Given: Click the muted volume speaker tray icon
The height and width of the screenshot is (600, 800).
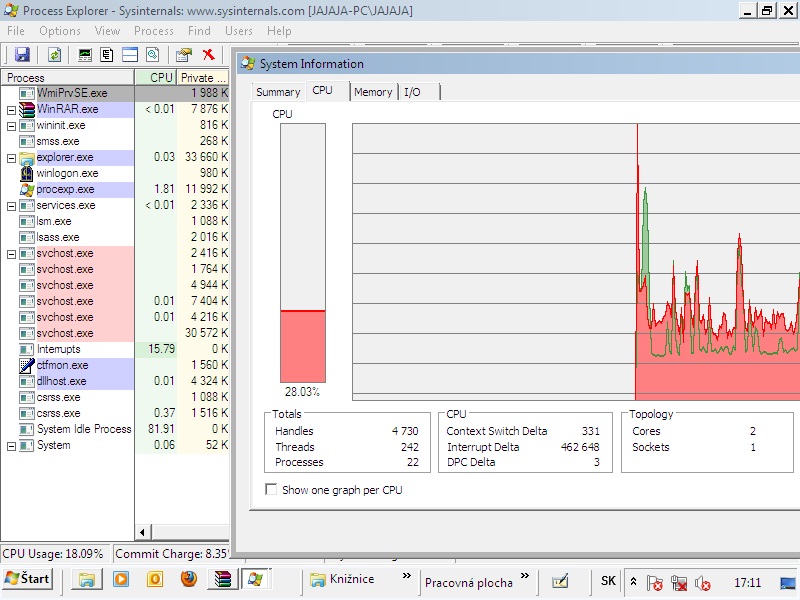Looking at the screenshot, I should (703, 582).
